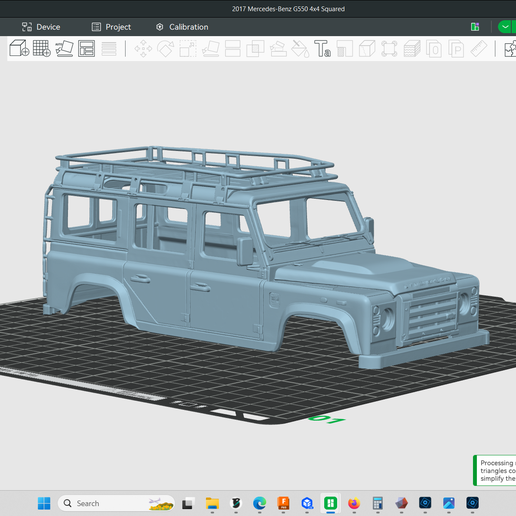Run Auto orient from the toolbar
Screen dimensions: 516x516
tap(64, 48)
